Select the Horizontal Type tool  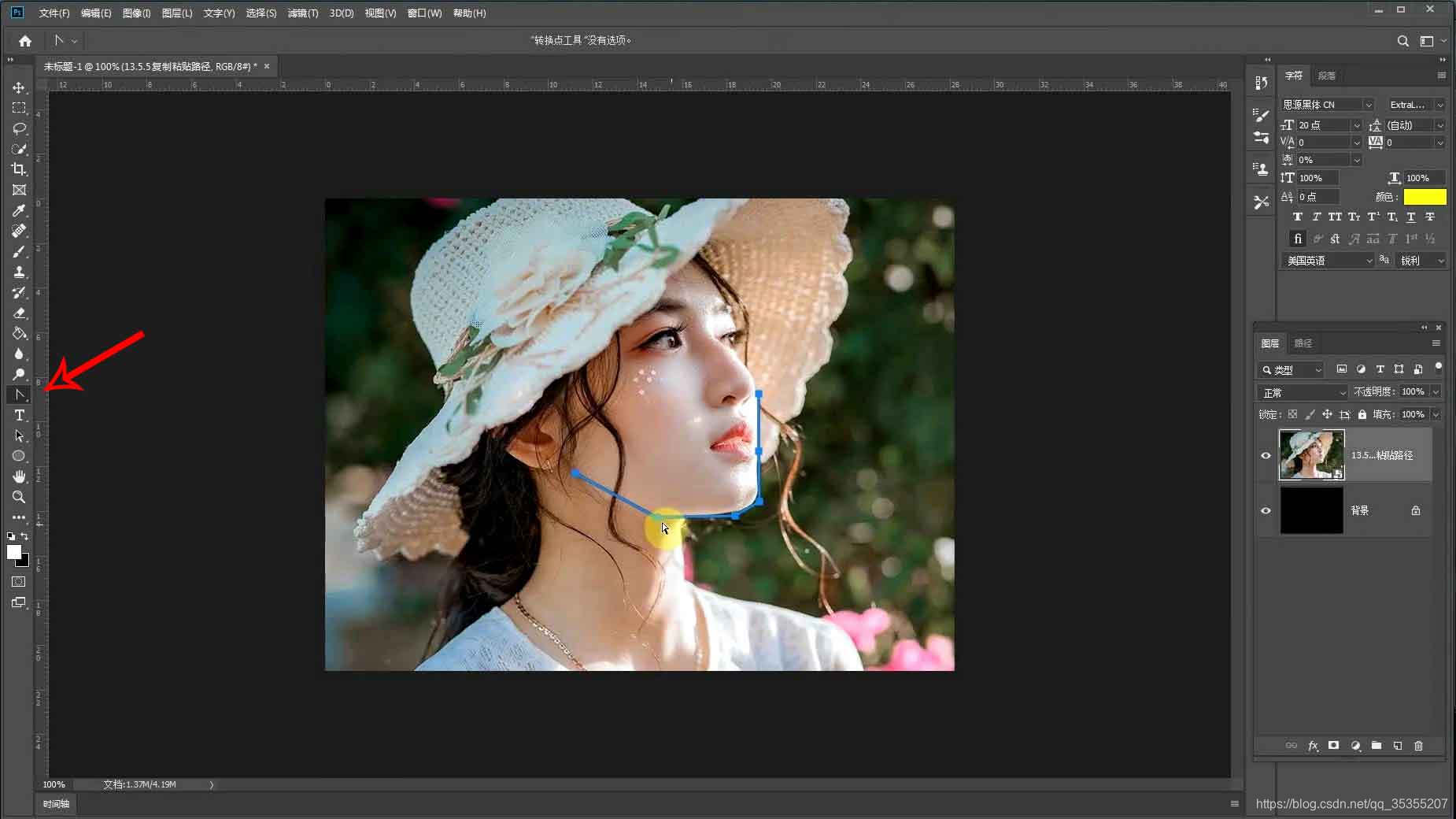19,415
